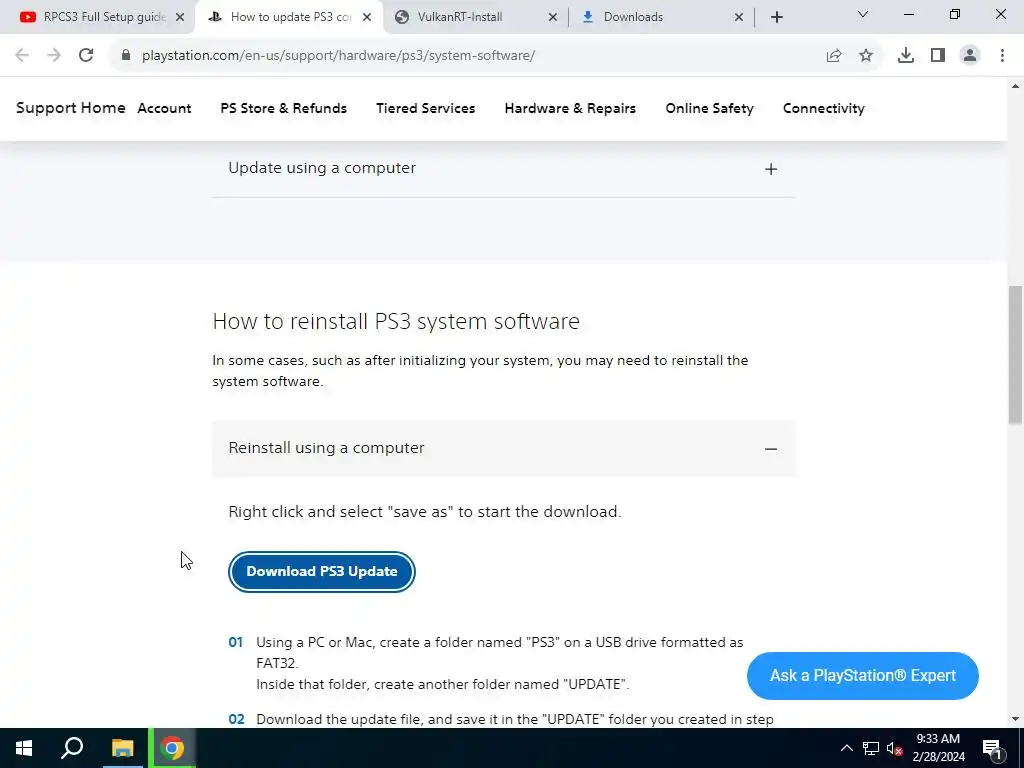Switch to RPCS3 Full Setup guide tab
Viewport: 1024px width, 768px height.
97,17
